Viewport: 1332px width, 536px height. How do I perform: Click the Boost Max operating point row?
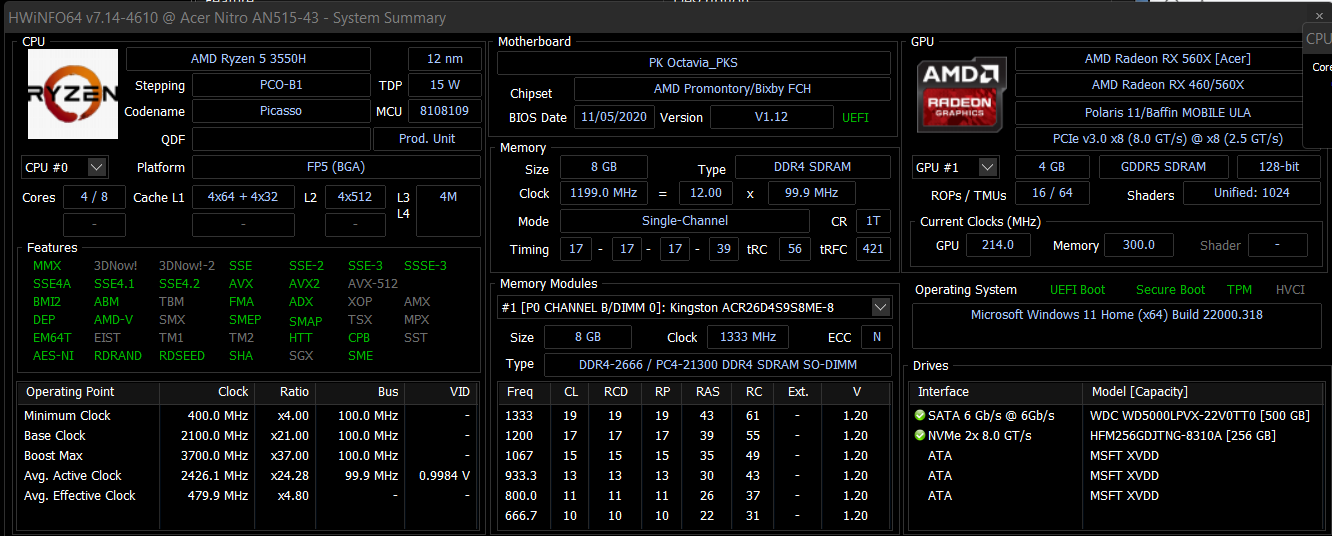tap(247, 456)
